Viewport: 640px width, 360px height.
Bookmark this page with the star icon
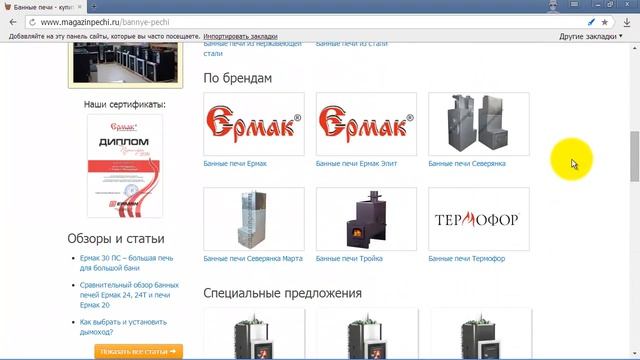click(x=604, y=22)
